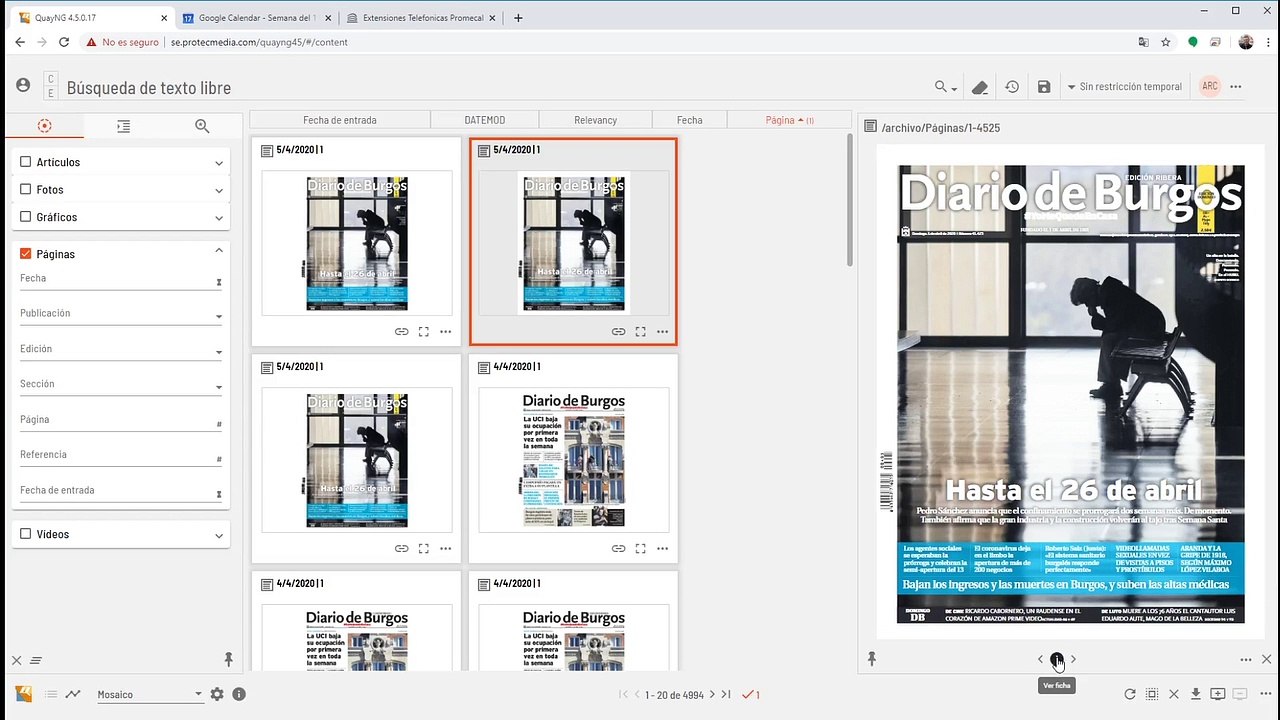Viewport: 1280px width, 720px height.
Task: Reload the browser page
Action: (x=64, y=42)
